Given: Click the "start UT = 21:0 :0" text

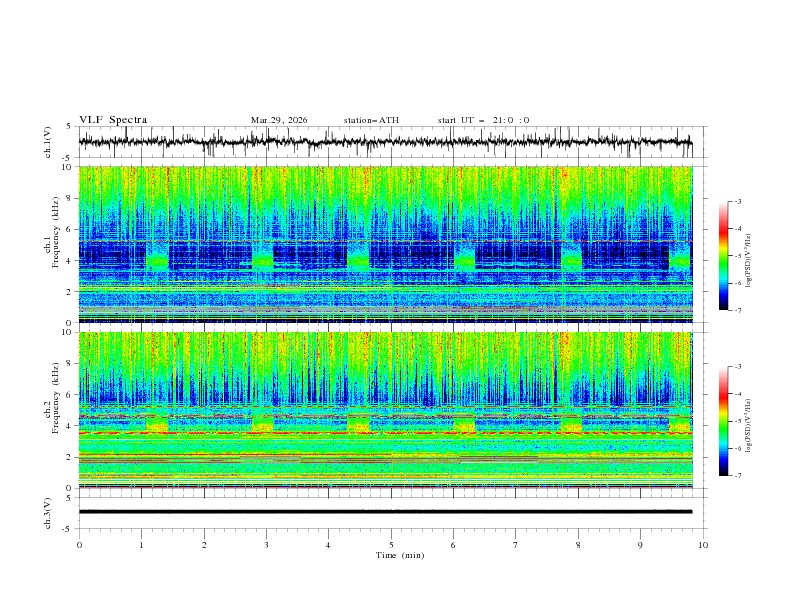Looking at the screenshot, I should 483,120.
